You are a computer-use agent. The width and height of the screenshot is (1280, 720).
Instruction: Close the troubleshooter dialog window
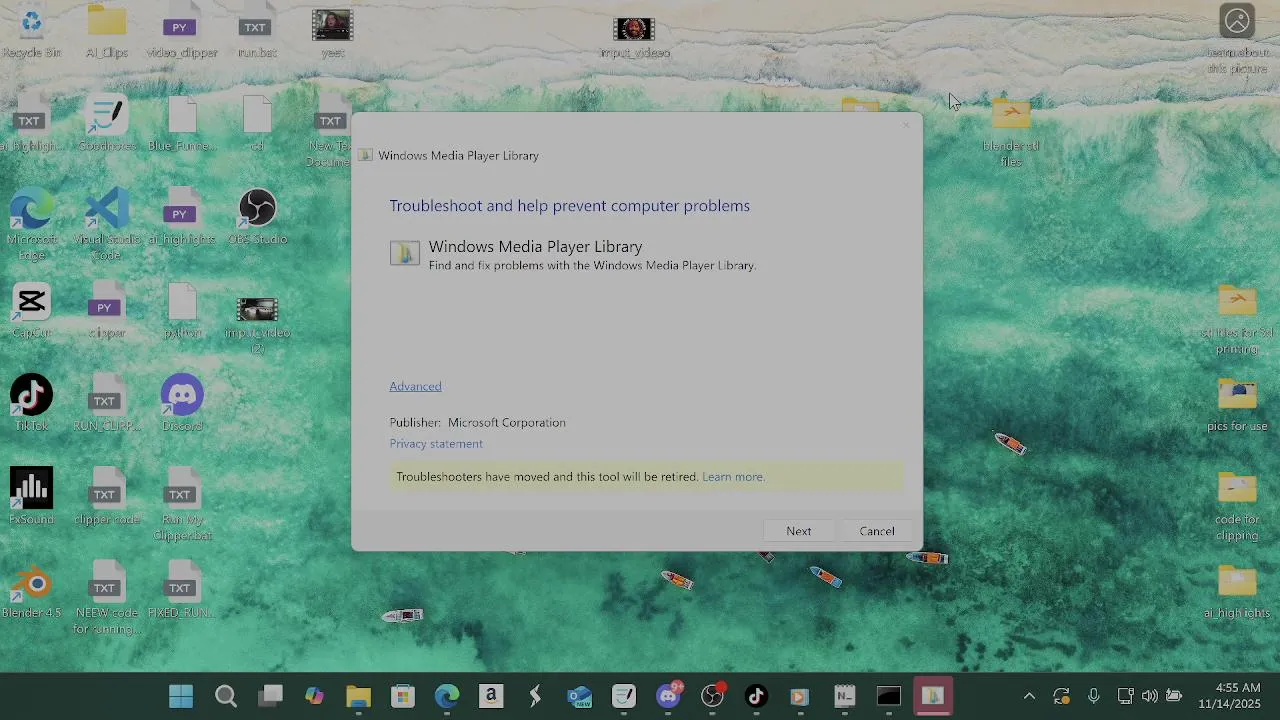[x=906, y=125]
